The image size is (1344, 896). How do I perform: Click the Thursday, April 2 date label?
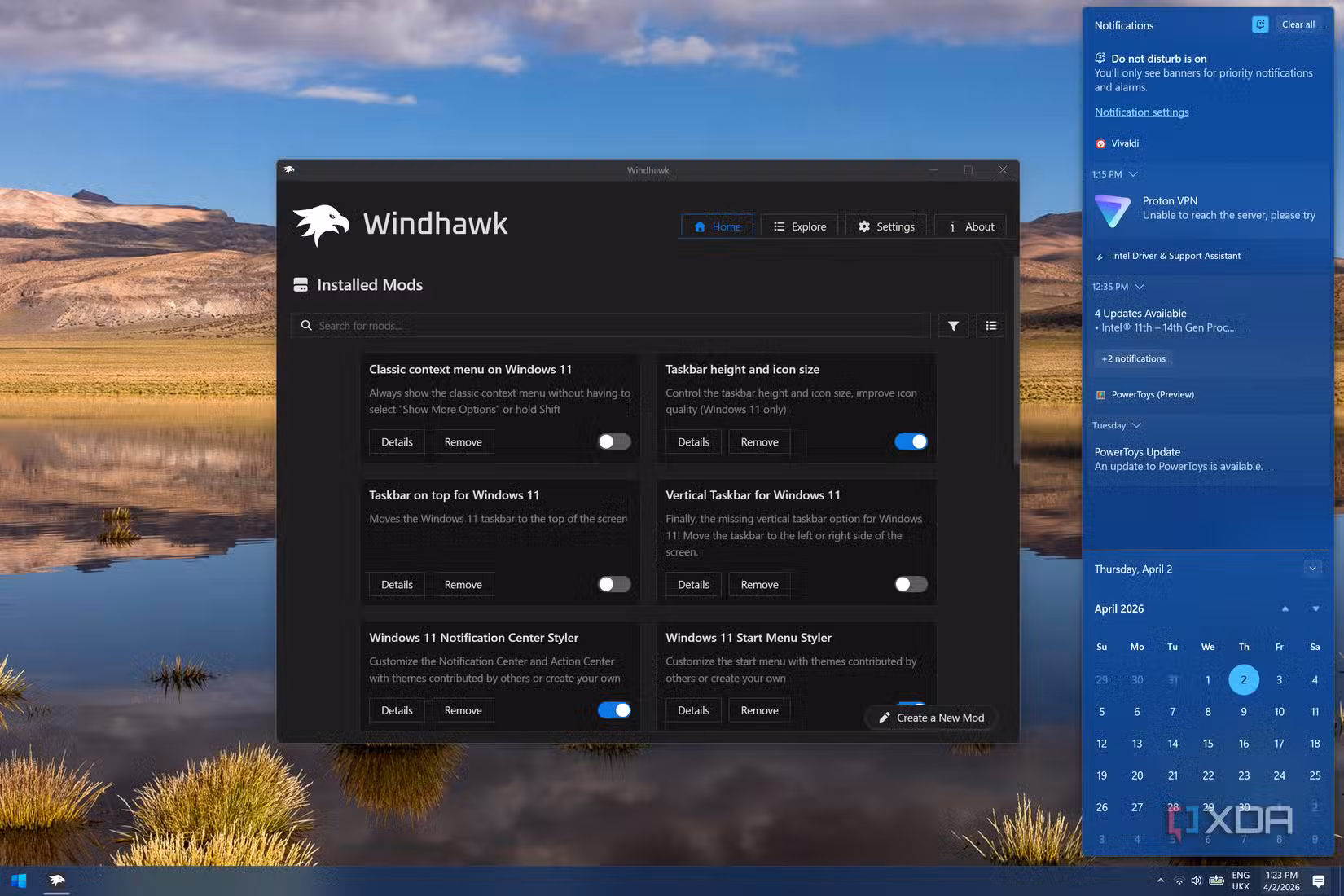click(1133, 569)
